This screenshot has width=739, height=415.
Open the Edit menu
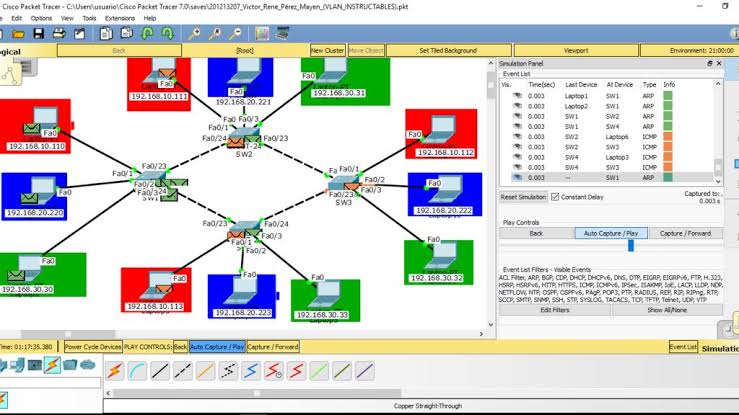[x=16, y=18]
